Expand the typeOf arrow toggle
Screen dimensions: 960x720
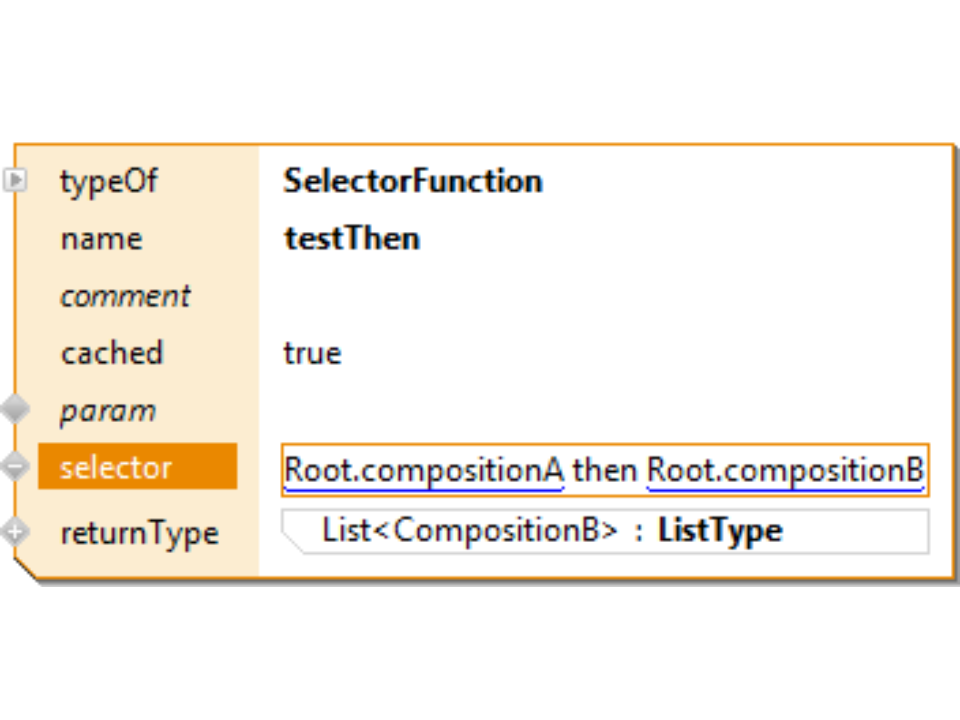point(15,181)
